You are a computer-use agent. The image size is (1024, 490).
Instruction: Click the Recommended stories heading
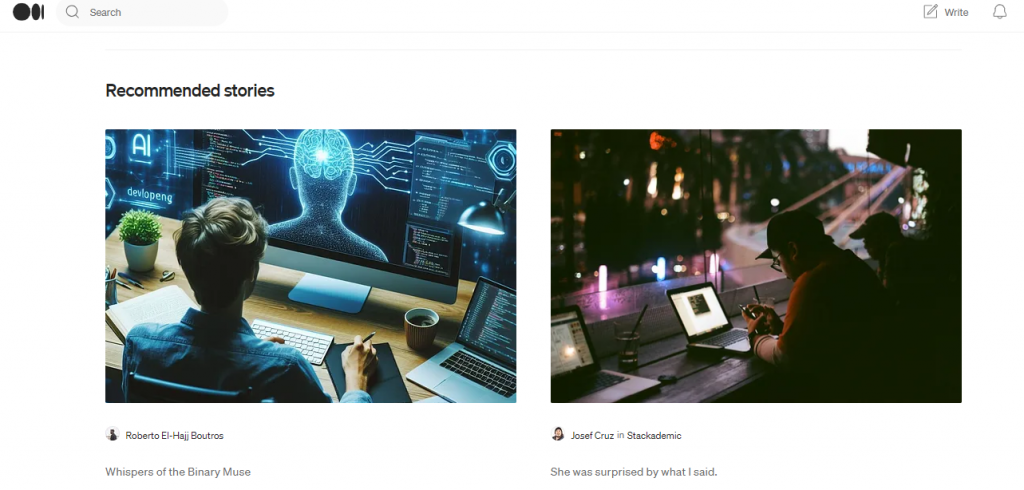[x=189, y=90]
